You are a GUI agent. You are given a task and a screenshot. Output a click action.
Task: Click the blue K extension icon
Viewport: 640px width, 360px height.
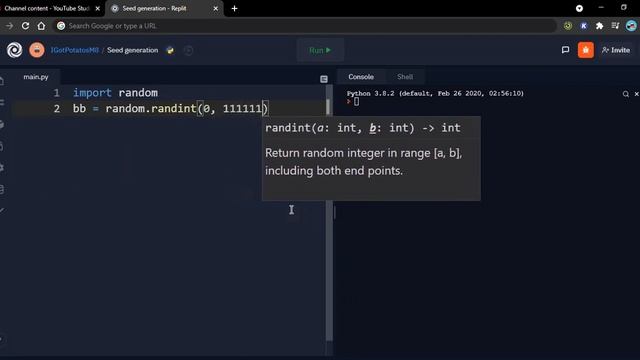coord(584,26)
